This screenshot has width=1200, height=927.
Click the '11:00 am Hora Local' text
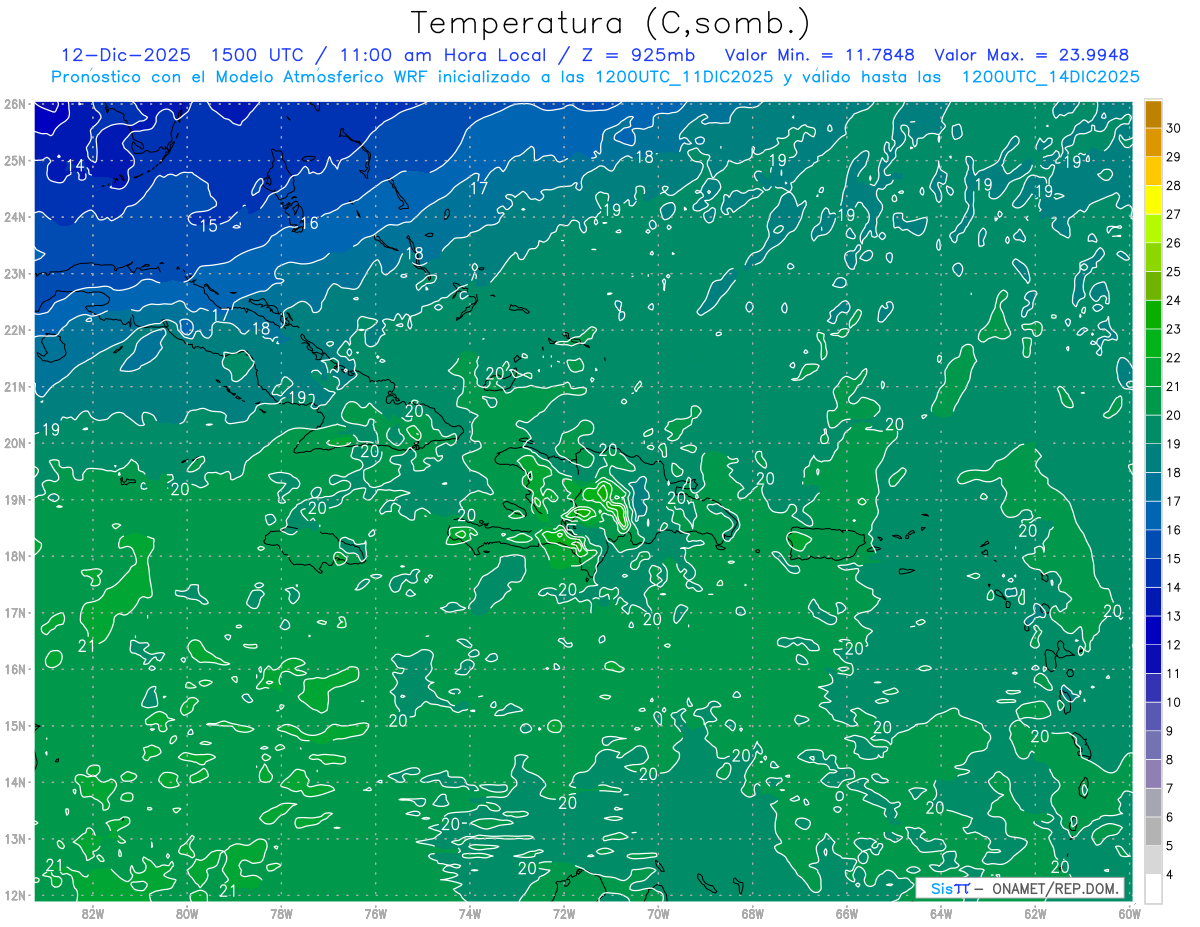(441, 55)
